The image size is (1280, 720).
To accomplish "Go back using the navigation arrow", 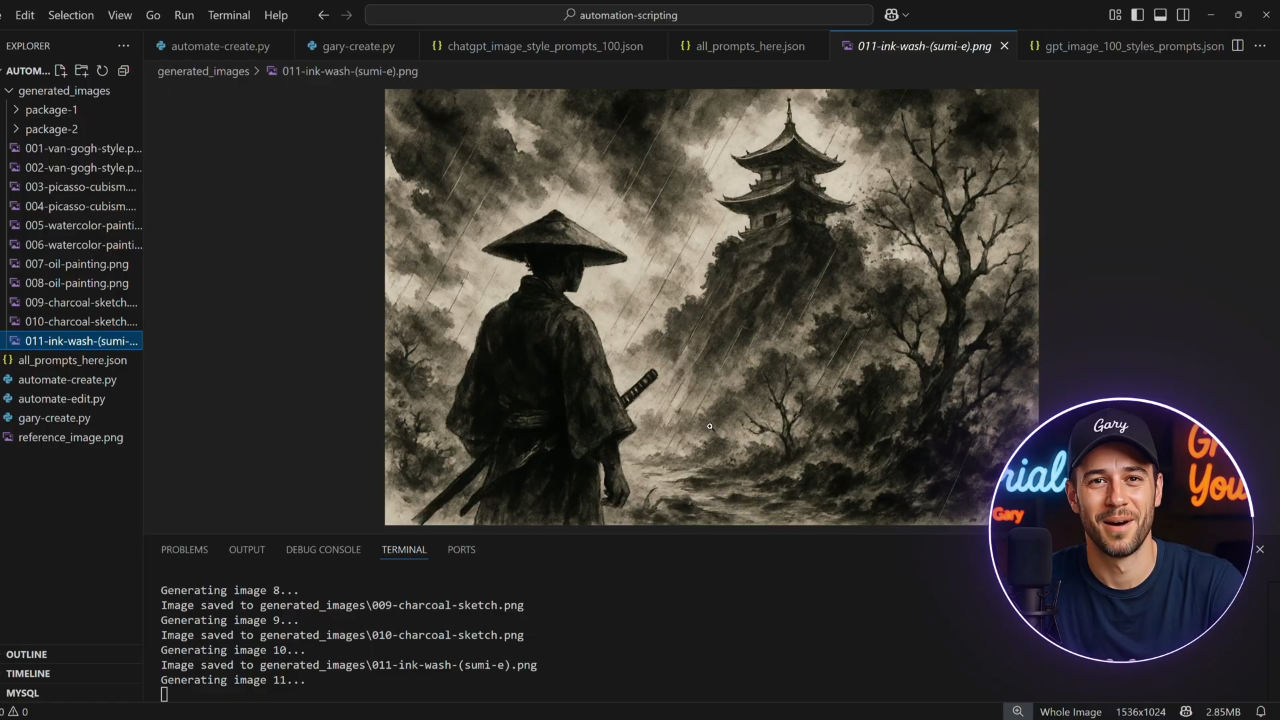I will point(323,15).
